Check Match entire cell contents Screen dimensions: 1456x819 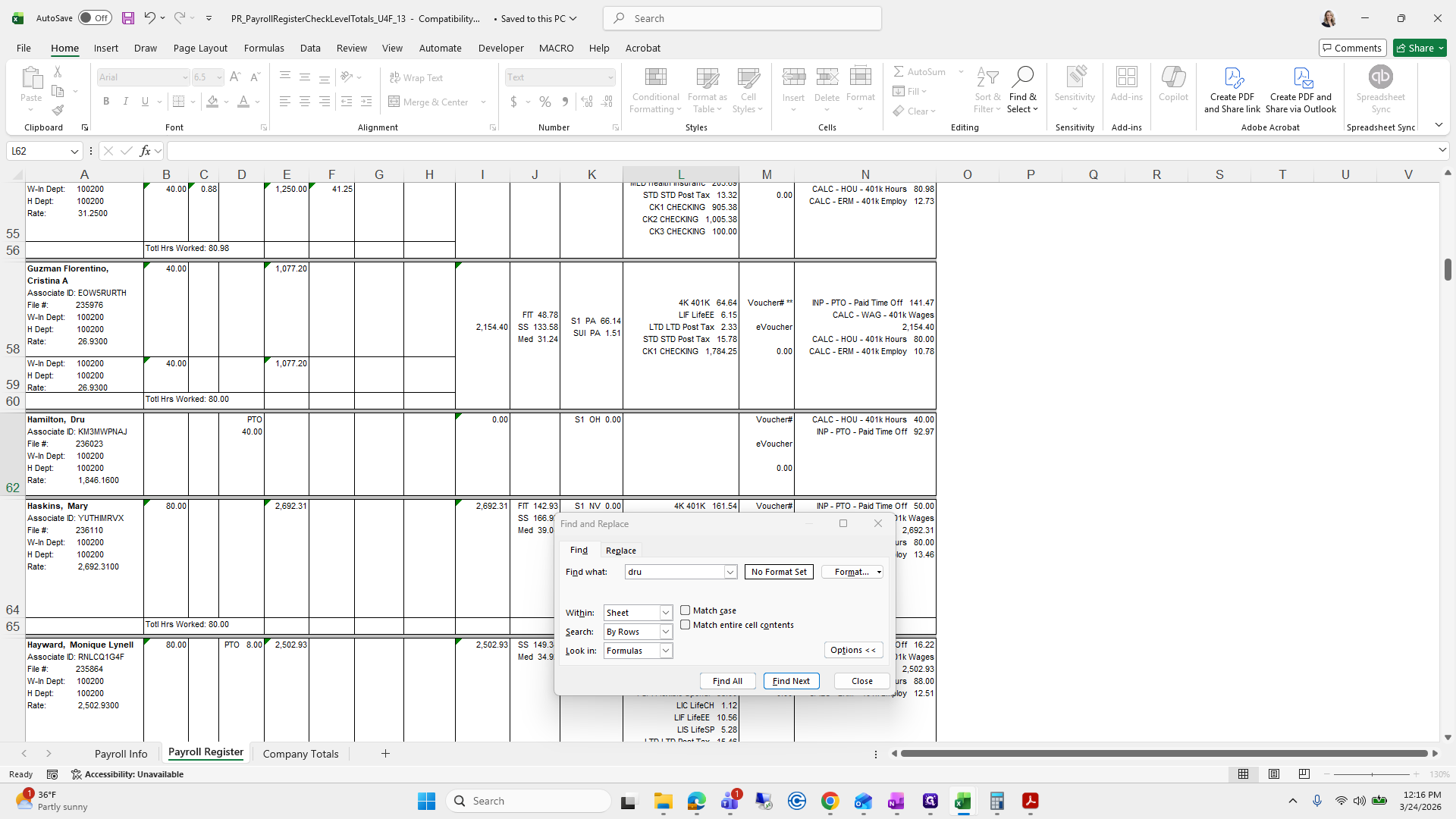686,625
